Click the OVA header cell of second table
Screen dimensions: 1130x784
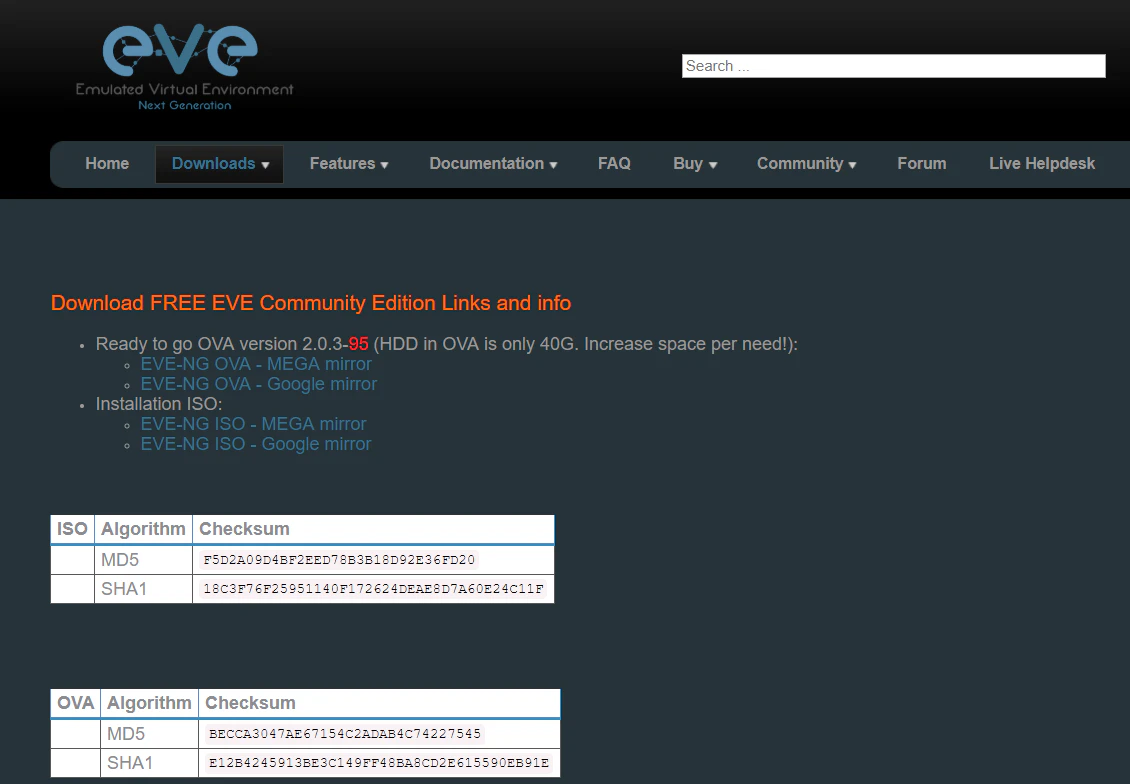click(76, 703)
